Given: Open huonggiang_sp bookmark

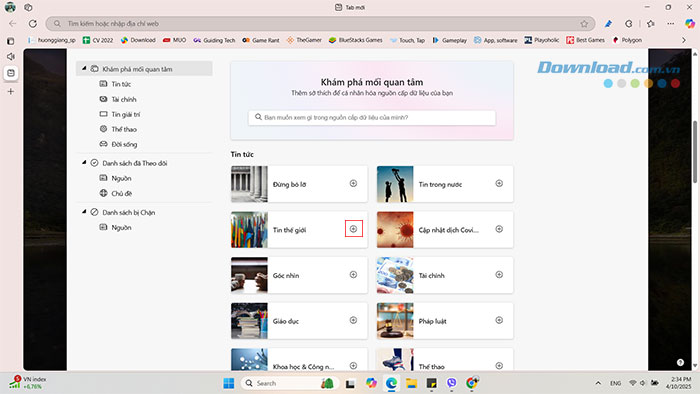Looking at the screenshot, I should tap(51, 40).
